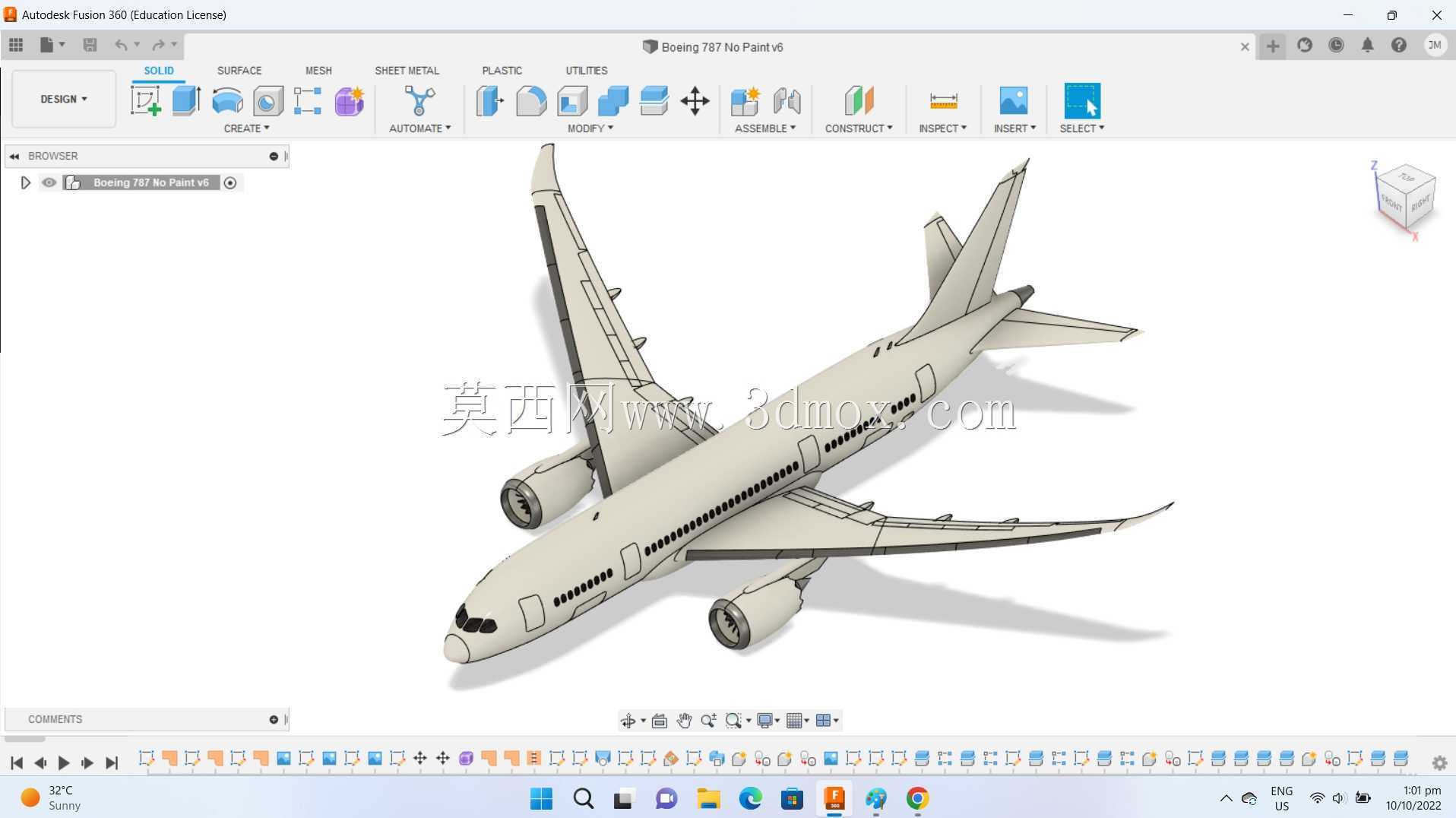This screenshot has width=1456, height=818.
Task: Select the Combine tool icon
Action: click(613, 100)
